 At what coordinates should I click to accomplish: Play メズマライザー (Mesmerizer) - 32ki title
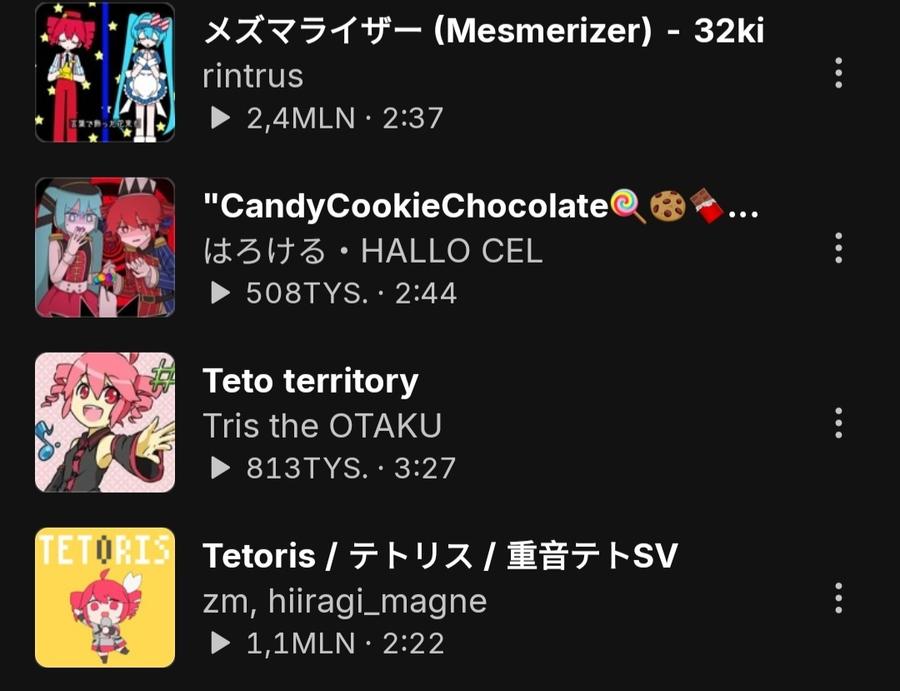click(484, 31)
